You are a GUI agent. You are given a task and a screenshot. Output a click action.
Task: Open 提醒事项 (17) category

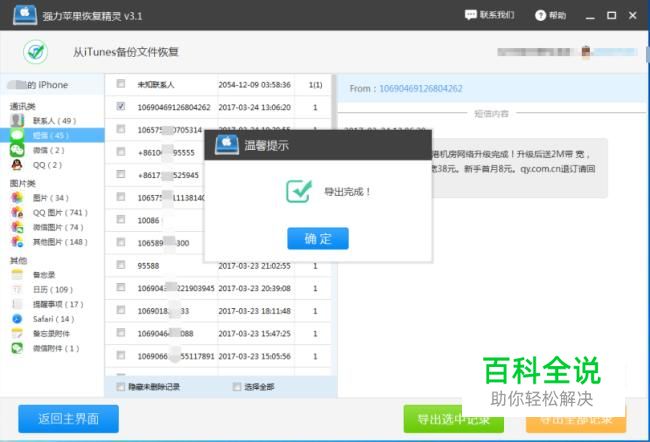pyautogui.click(x=58, y=304)
